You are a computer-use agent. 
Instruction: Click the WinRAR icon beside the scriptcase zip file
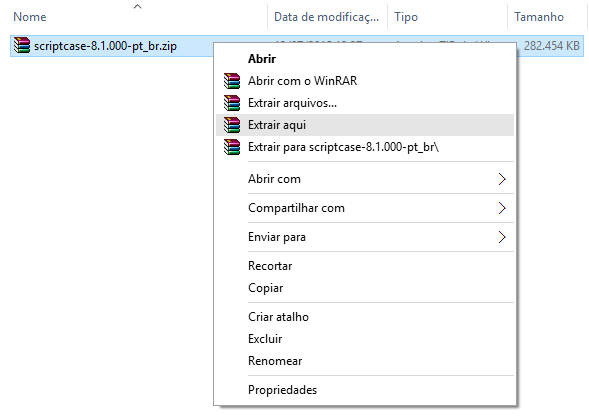tap(21, 45)
